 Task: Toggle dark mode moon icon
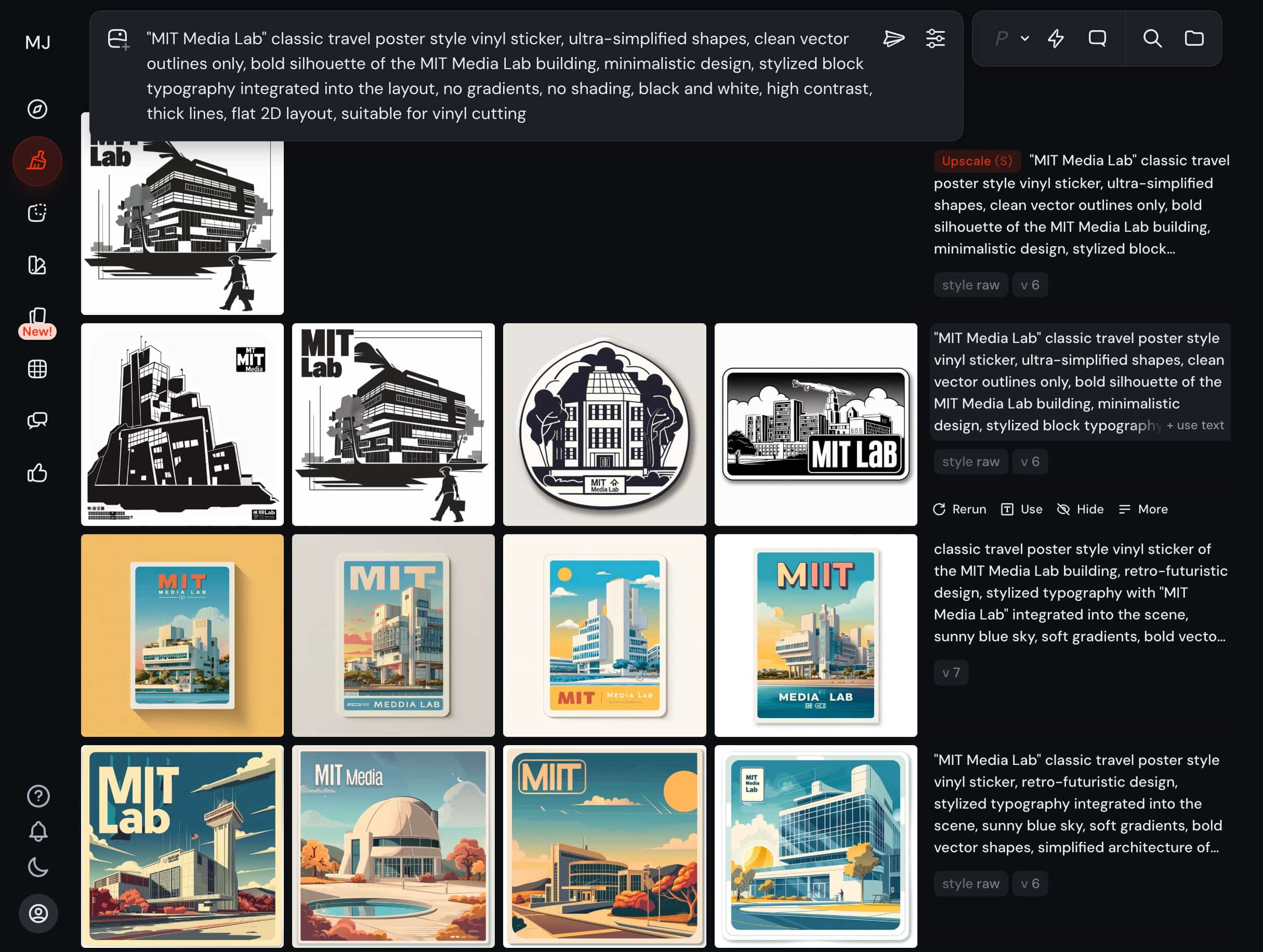(38, 867)
